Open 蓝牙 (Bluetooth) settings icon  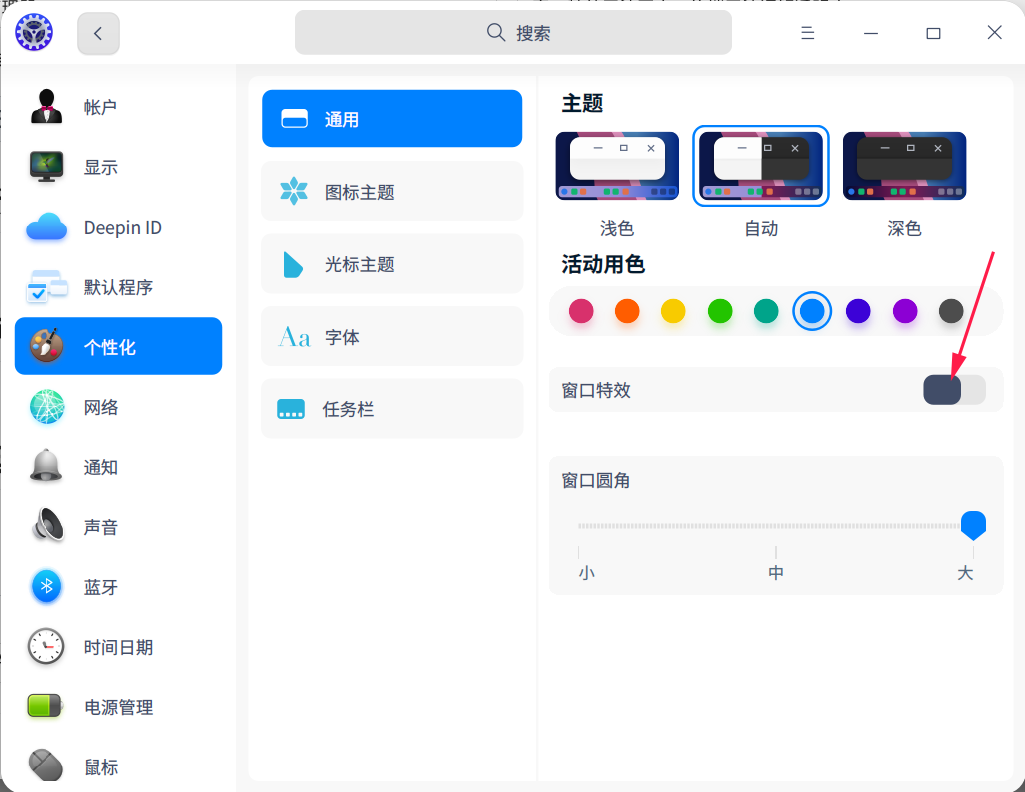pyautogui.click(x=46, y=587)
